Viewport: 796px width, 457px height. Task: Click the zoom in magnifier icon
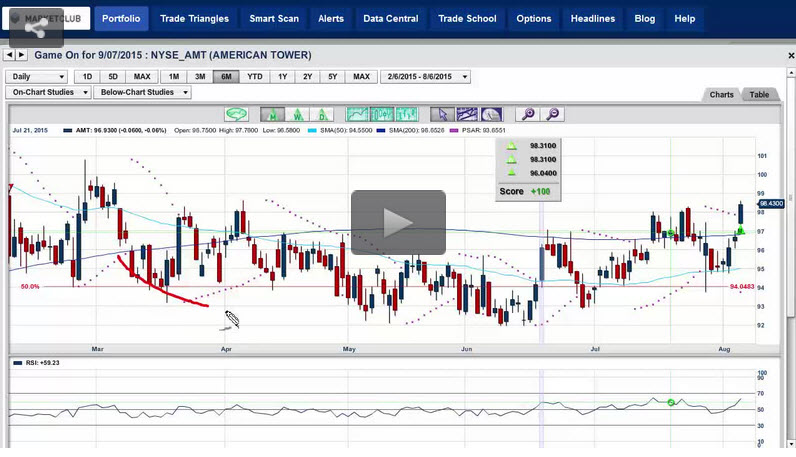pyautogui.click(x=528, y=114)
